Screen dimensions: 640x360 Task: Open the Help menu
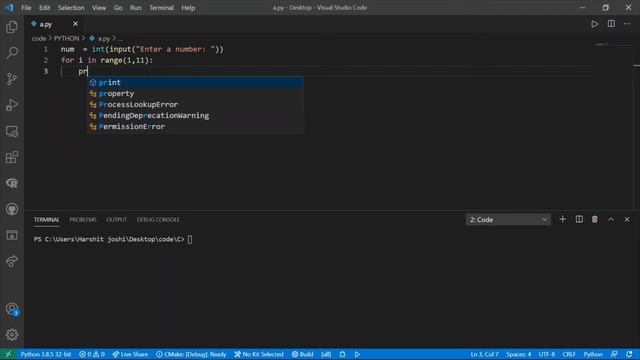click(x=188, y=8)
